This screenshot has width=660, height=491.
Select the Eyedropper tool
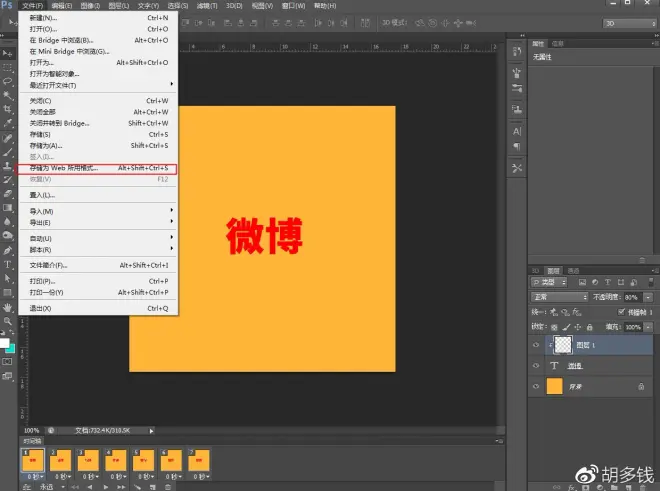coord(7,123)
